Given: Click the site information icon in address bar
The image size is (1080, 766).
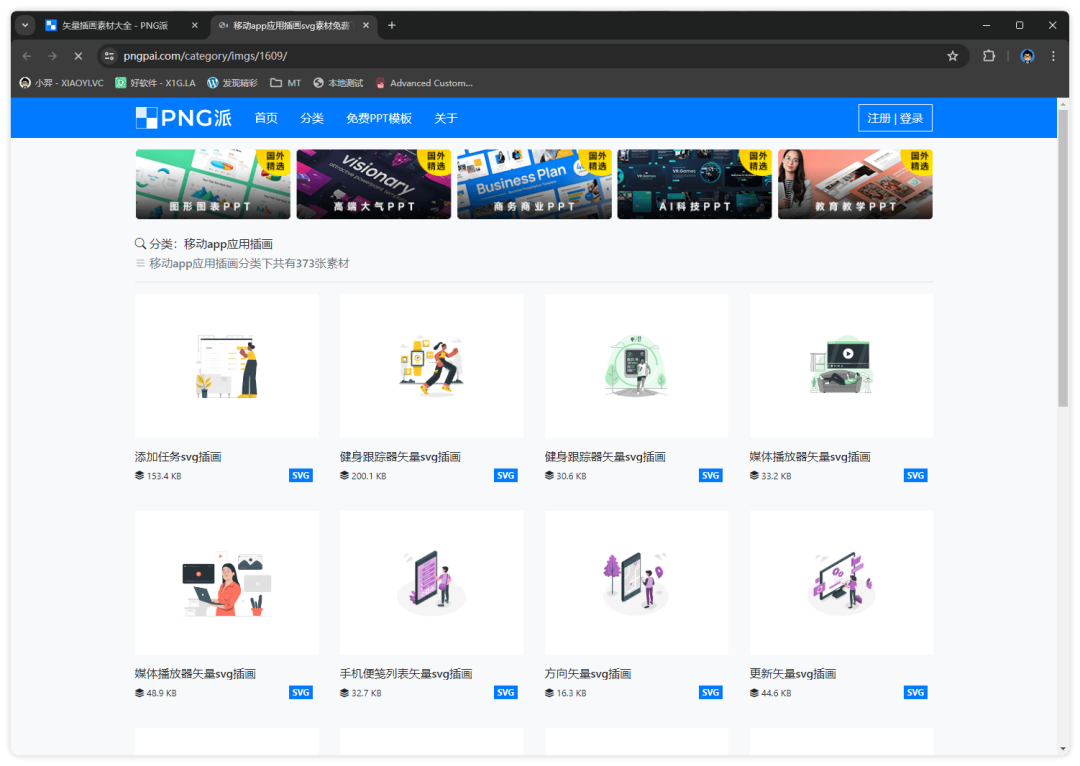Looking at the screenshot, I should (109, 56).
